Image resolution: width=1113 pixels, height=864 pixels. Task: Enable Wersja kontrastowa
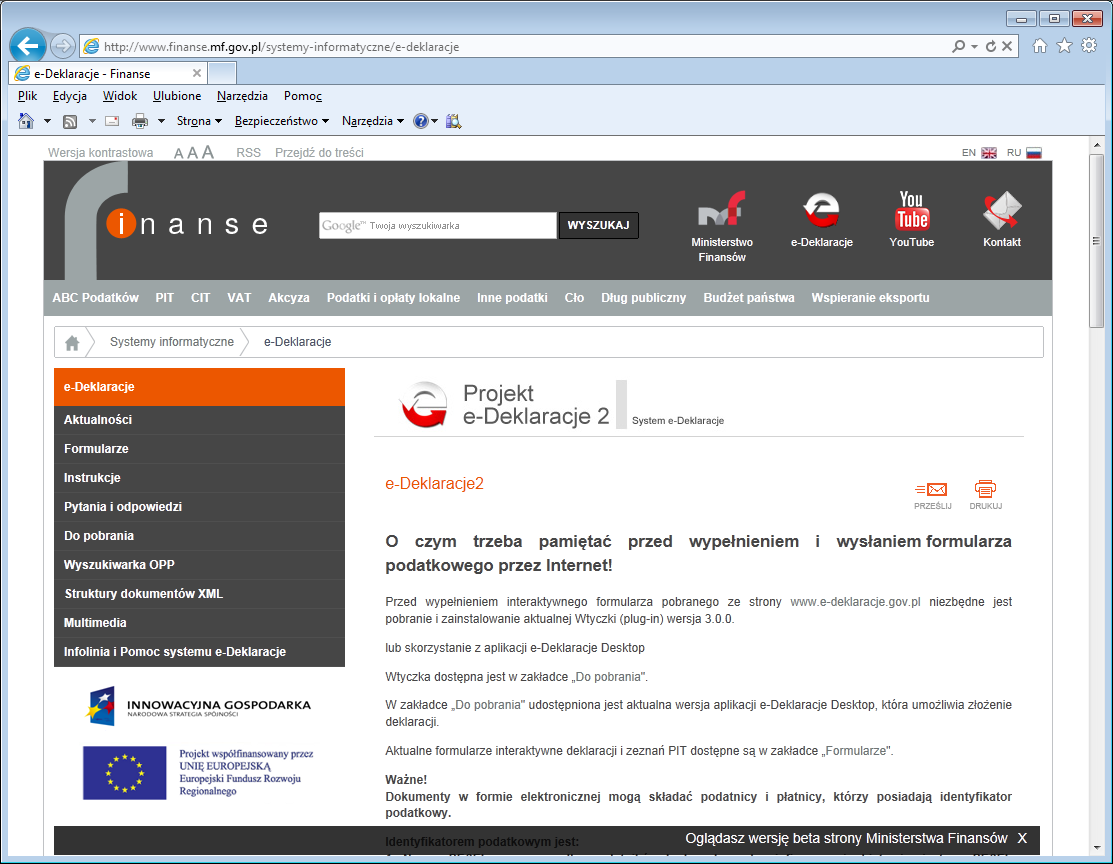pyautogui.click(x=100, y=153)
